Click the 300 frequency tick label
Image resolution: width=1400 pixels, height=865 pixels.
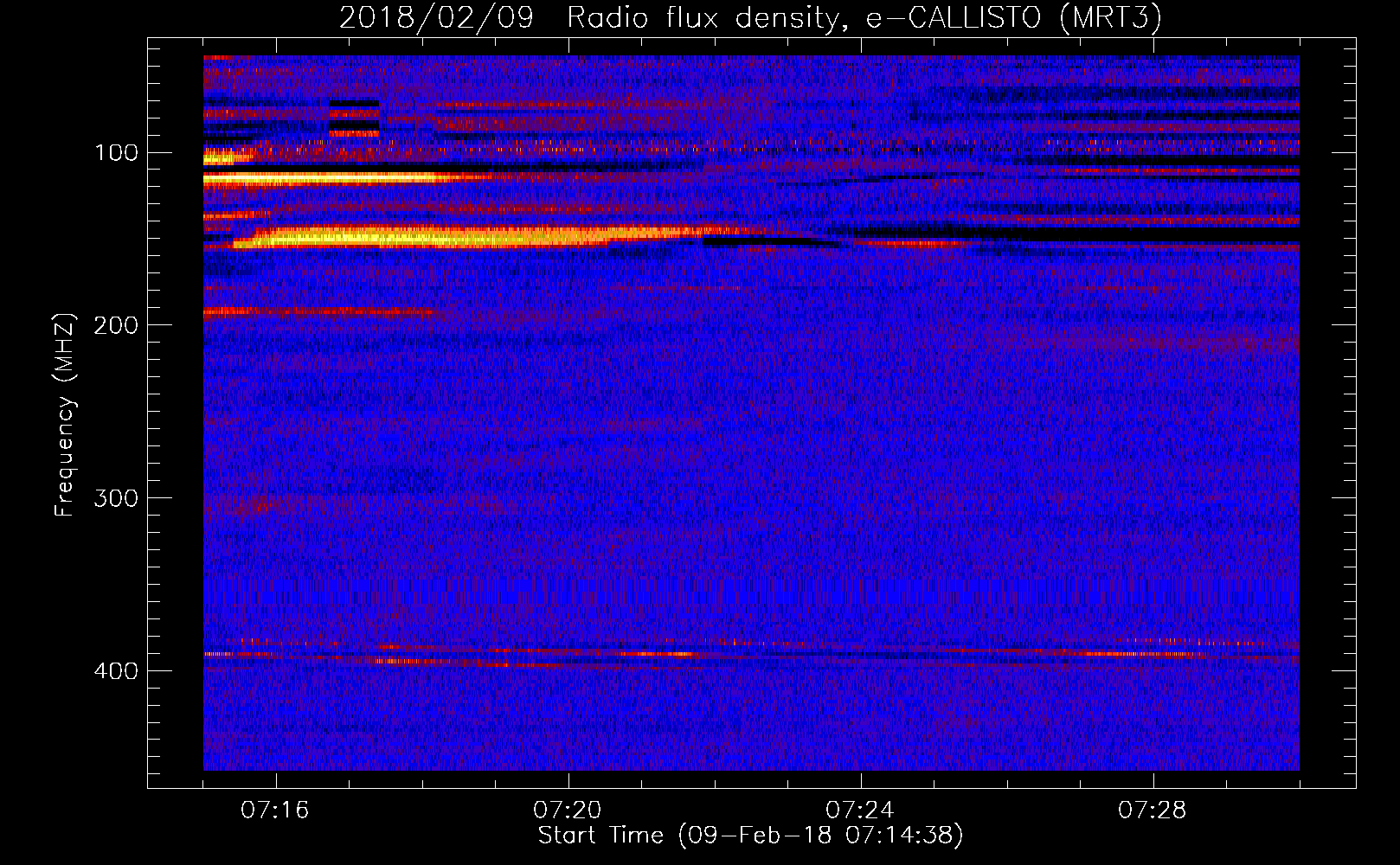click(x=116, y=498)
